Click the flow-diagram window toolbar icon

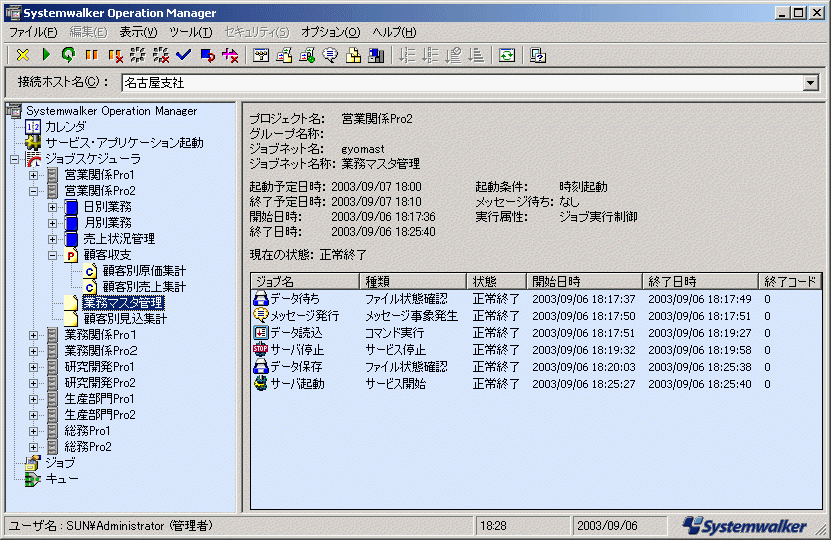click(261, 55)
